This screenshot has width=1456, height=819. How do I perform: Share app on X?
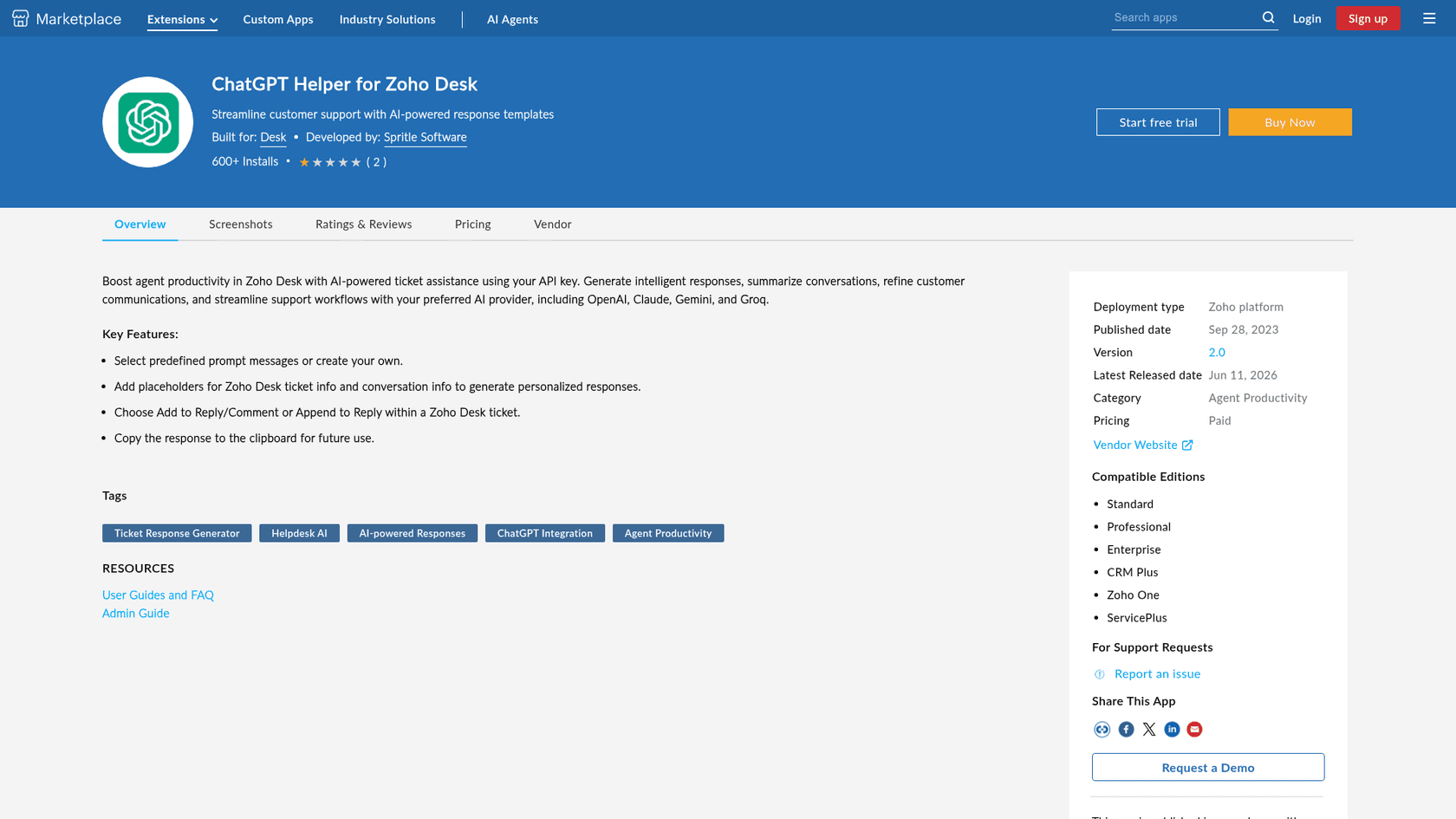[1149, 730]
